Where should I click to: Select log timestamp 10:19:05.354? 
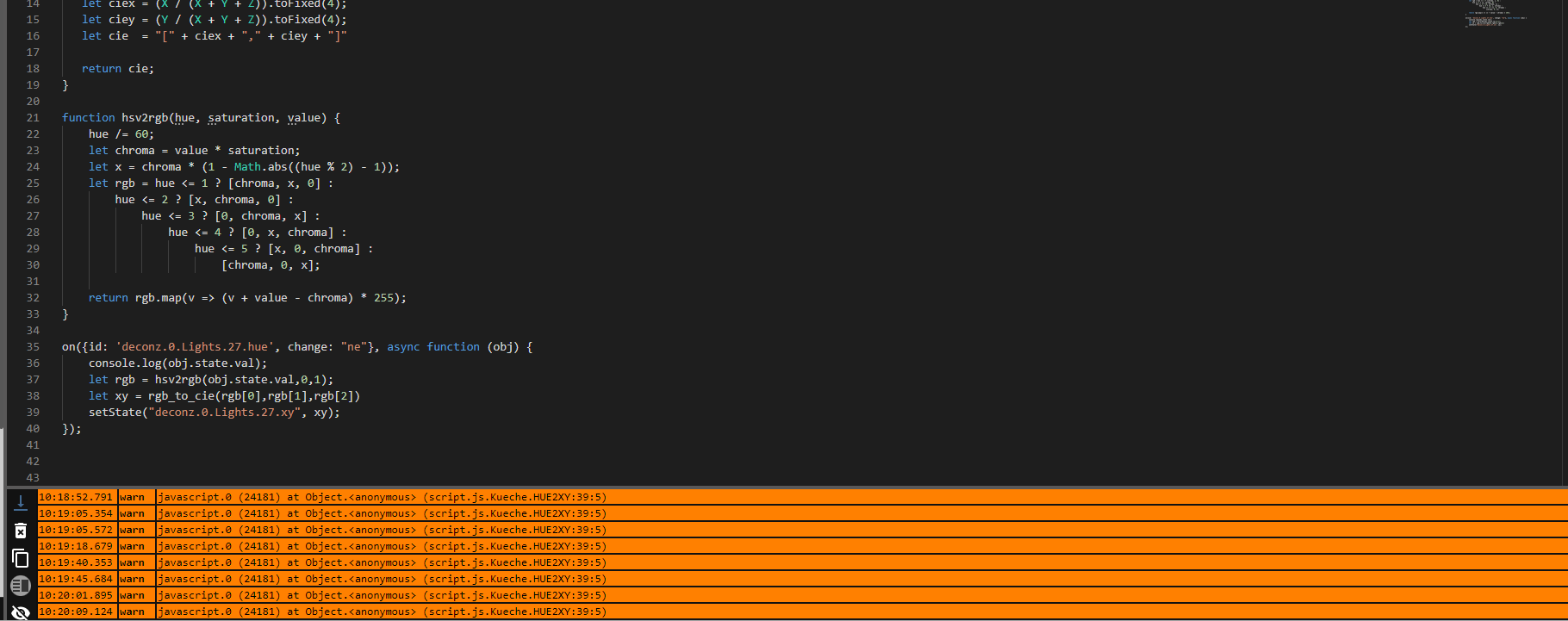(76, 513)
